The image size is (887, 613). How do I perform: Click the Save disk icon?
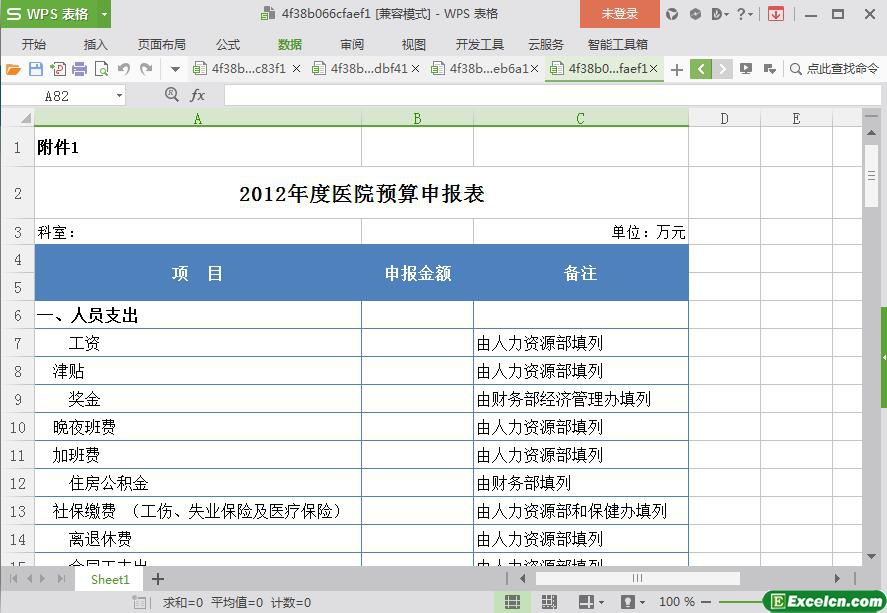(x=36, y=69)
